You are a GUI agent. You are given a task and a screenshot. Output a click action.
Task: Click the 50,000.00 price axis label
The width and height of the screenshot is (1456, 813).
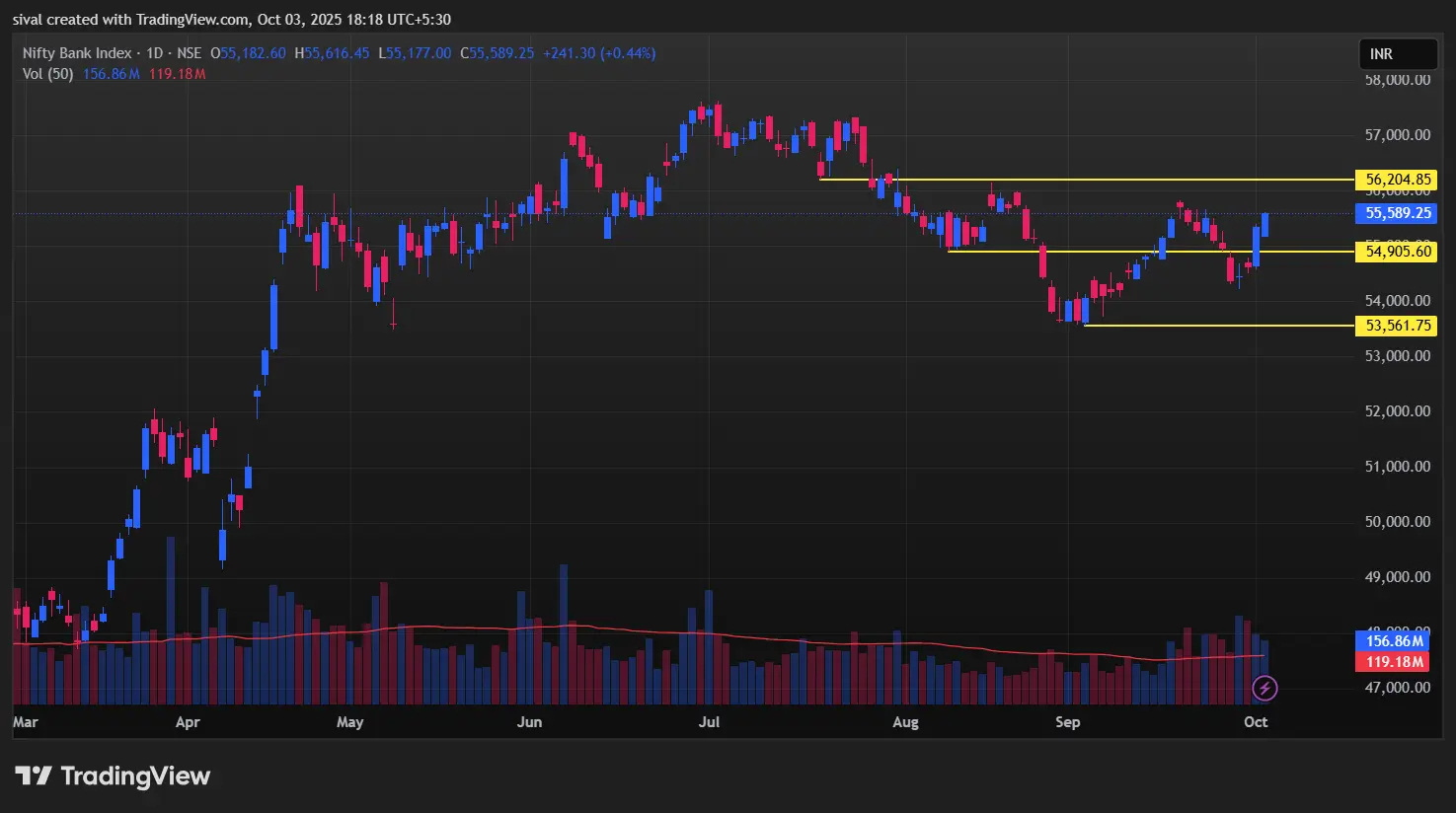tap(1397, 521)
